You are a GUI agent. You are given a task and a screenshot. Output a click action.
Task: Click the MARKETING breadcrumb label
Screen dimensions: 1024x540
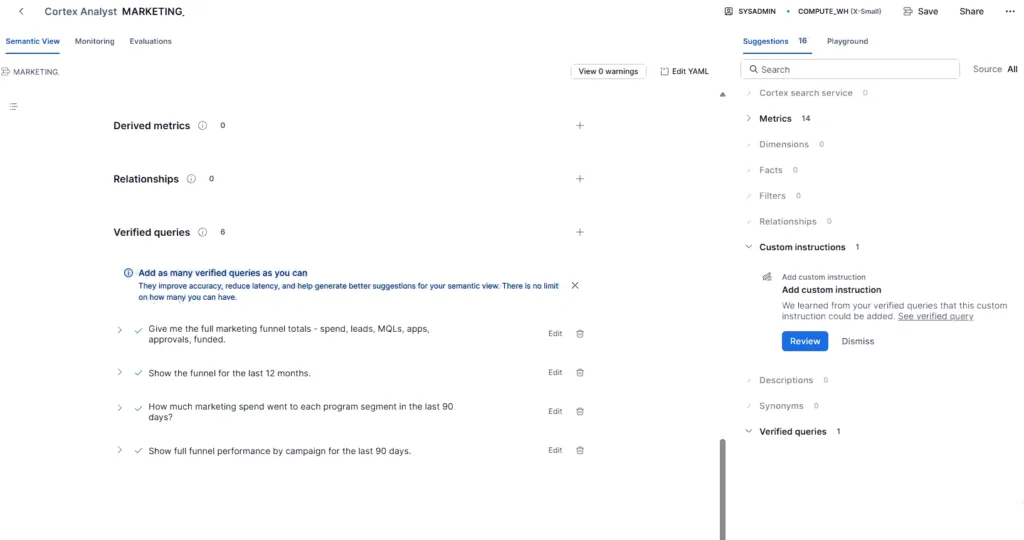tap(36, 72)
